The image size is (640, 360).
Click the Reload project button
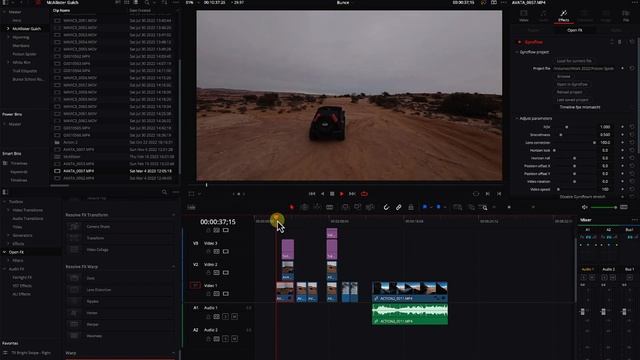coord(569,92)
